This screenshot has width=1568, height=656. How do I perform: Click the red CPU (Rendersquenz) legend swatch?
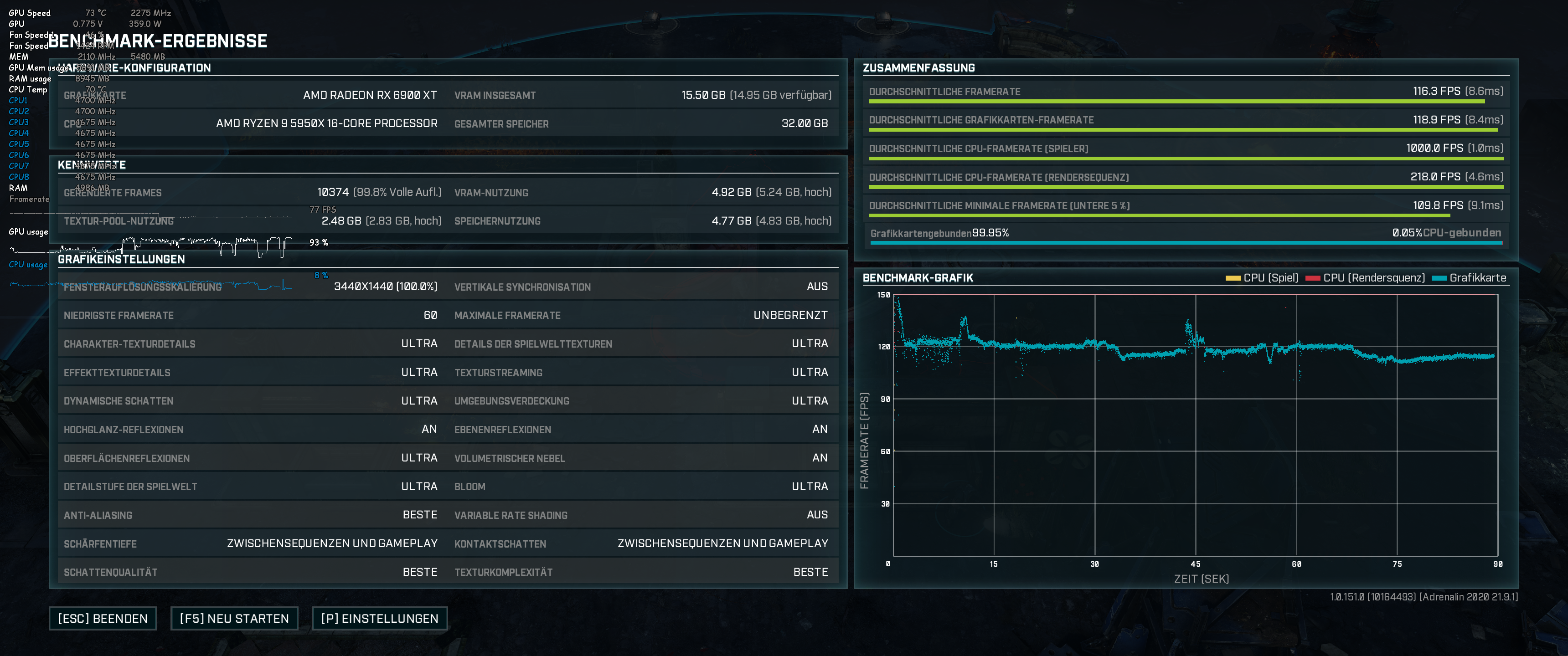[1312, 278]
